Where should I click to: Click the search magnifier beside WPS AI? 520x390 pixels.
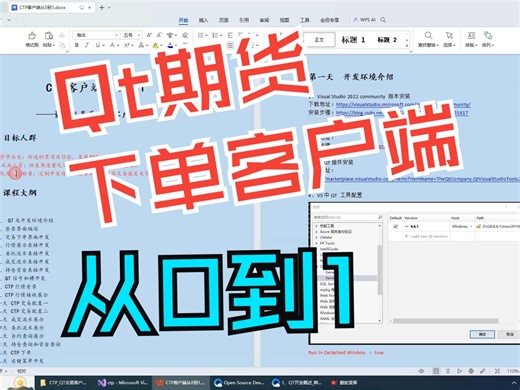[x=383, y=20]
